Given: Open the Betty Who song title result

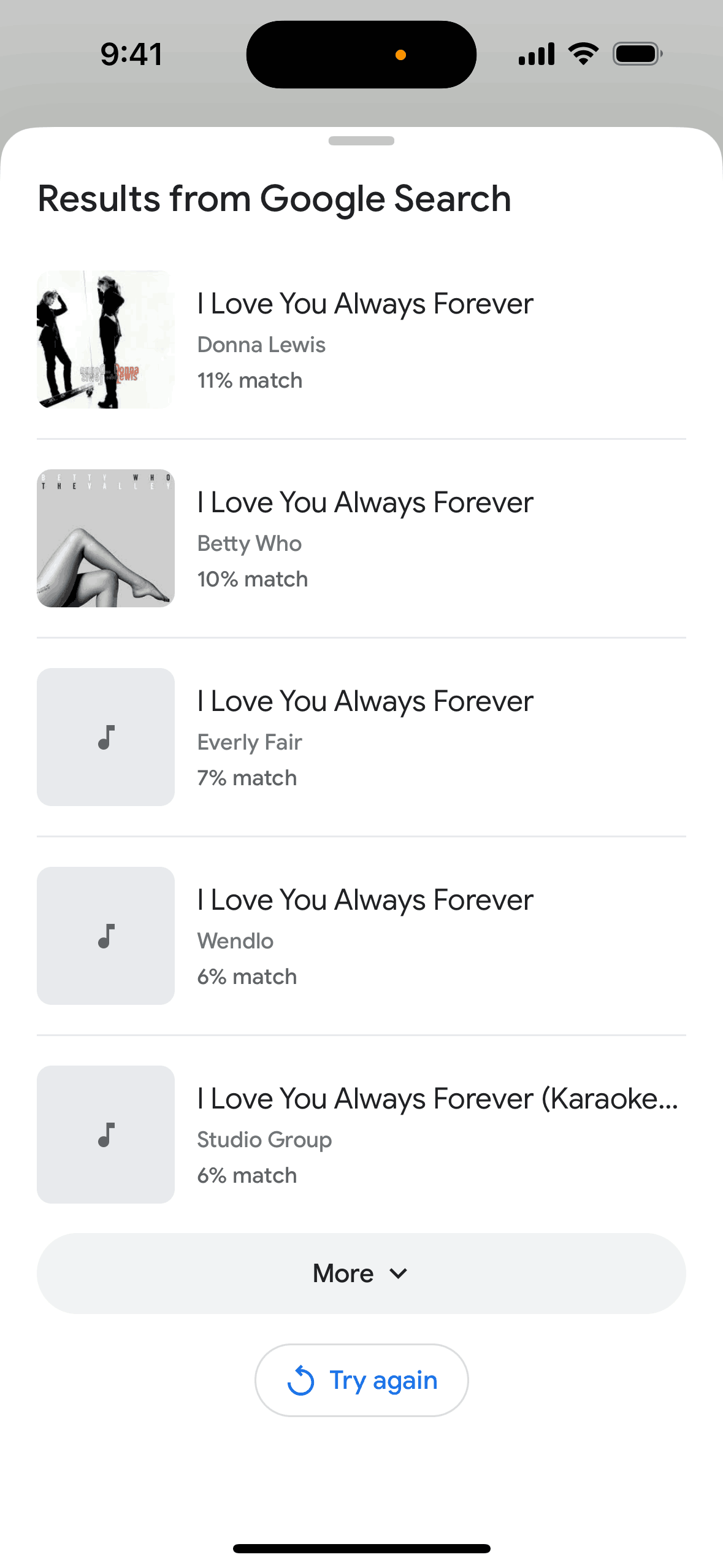Looking at the screenshot, I should (x=365, y=502).
